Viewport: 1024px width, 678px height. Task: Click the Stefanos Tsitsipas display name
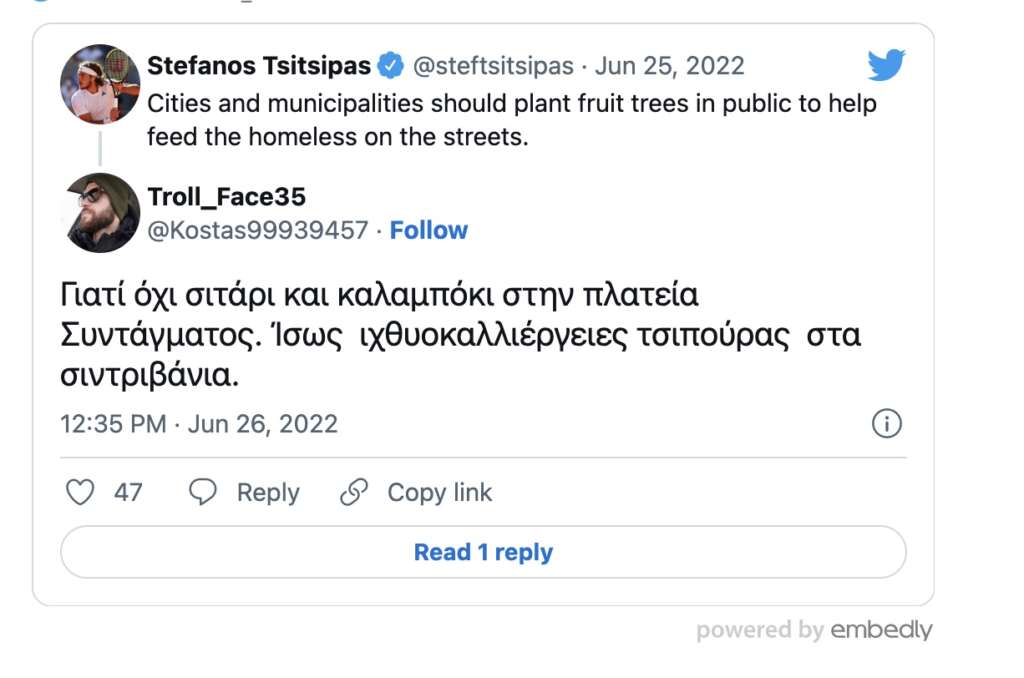[259, 67]
